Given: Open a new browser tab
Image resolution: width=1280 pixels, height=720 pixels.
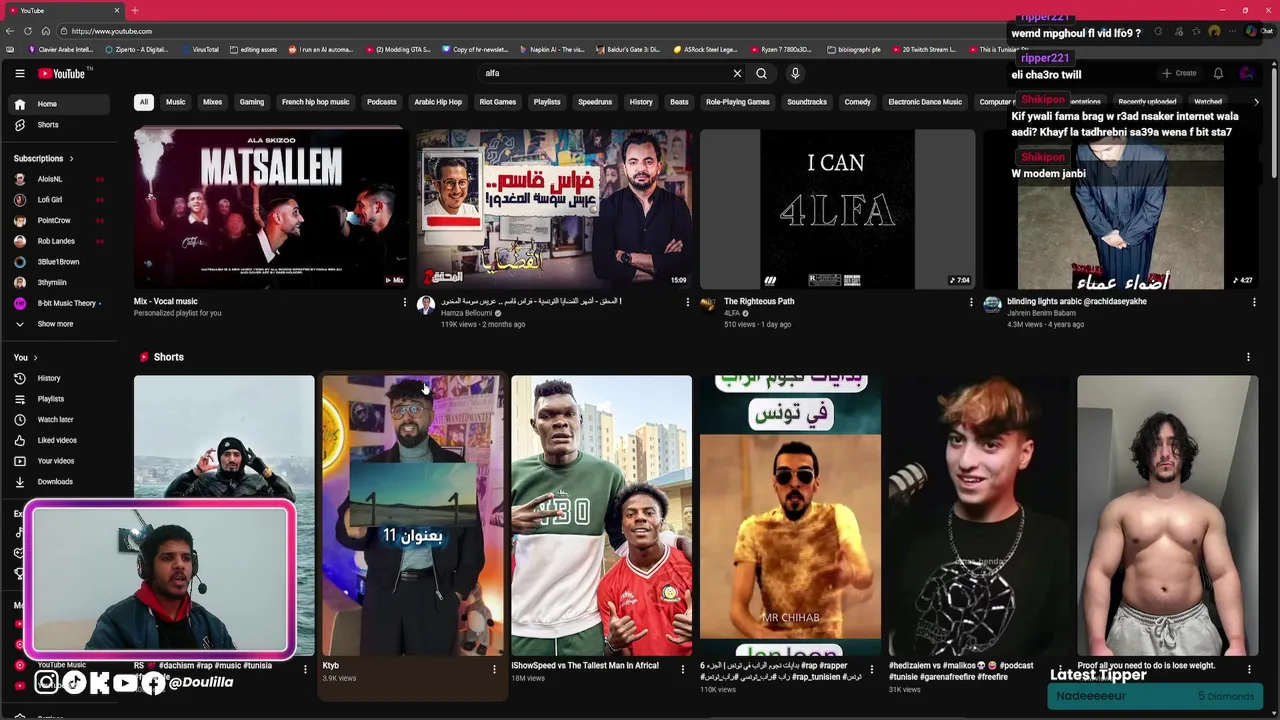Looking at the screenshot, I should pyautogui.click(x=135, y=10).
